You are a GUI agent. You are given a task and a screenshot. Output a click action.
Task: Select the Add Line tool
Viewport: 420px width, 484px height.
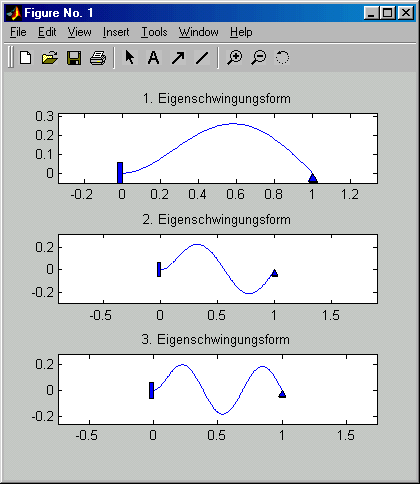click(202, 58)
